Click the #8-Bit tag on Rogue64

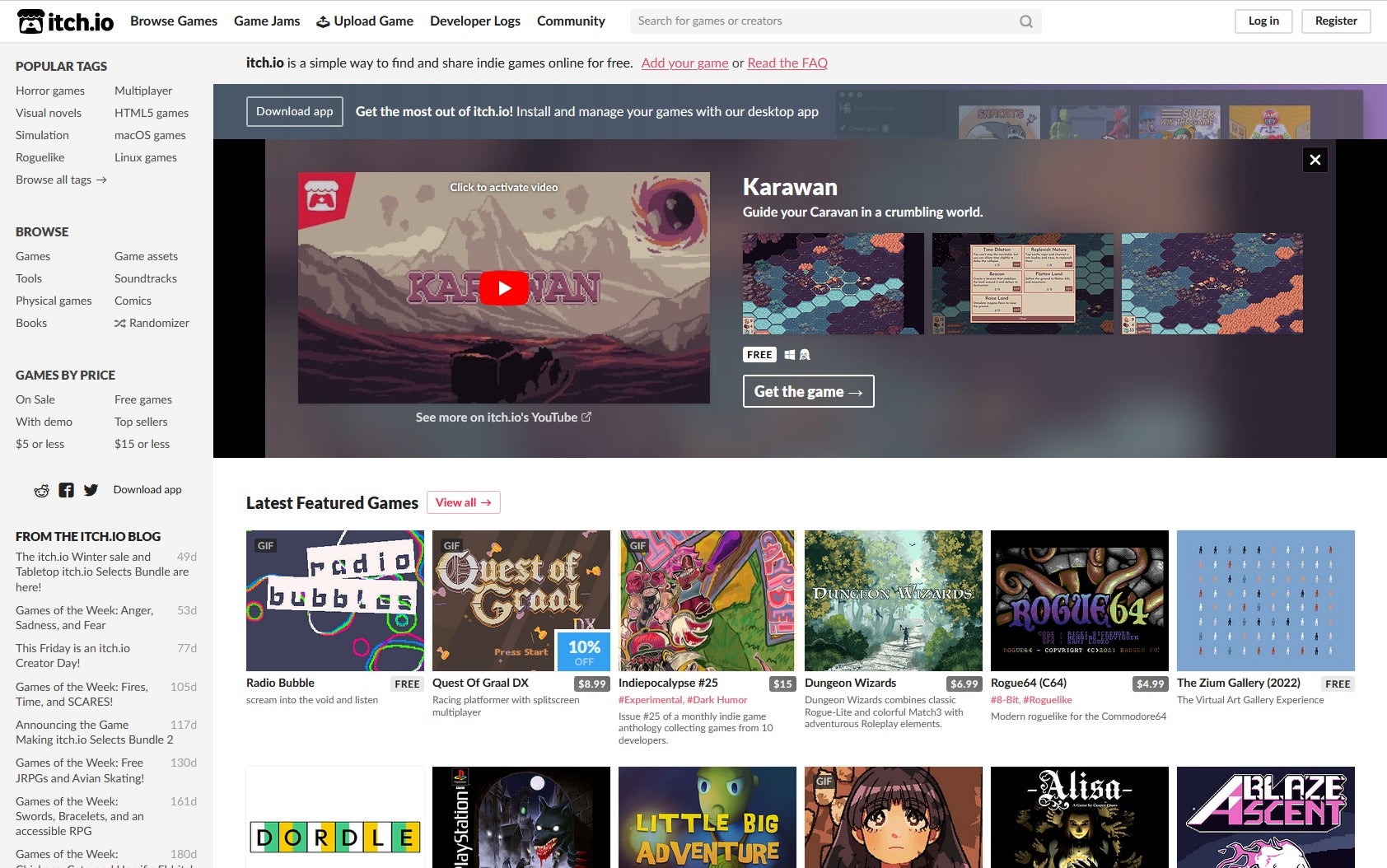coord(1004,700)
